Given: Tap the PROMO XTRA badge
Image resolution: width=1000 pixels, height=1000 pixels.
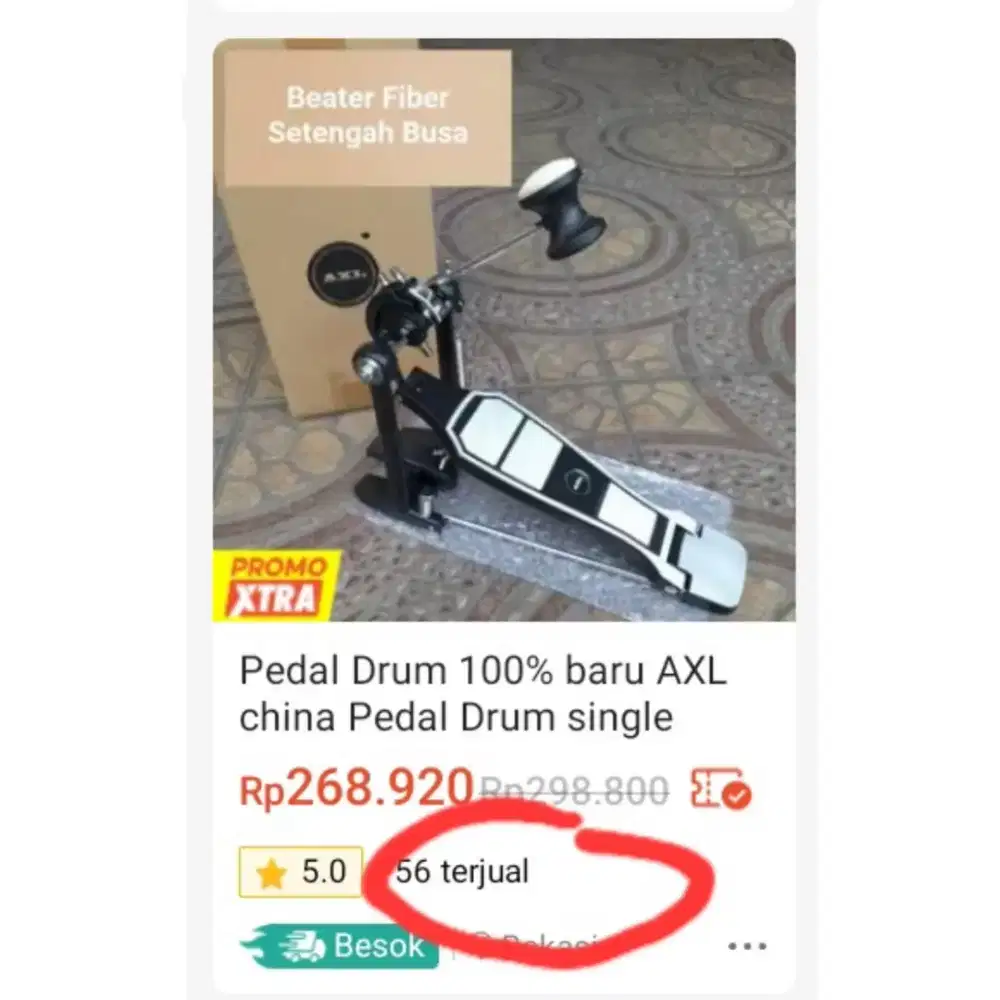Looking at the screenshot, I should tap(277, 587).
